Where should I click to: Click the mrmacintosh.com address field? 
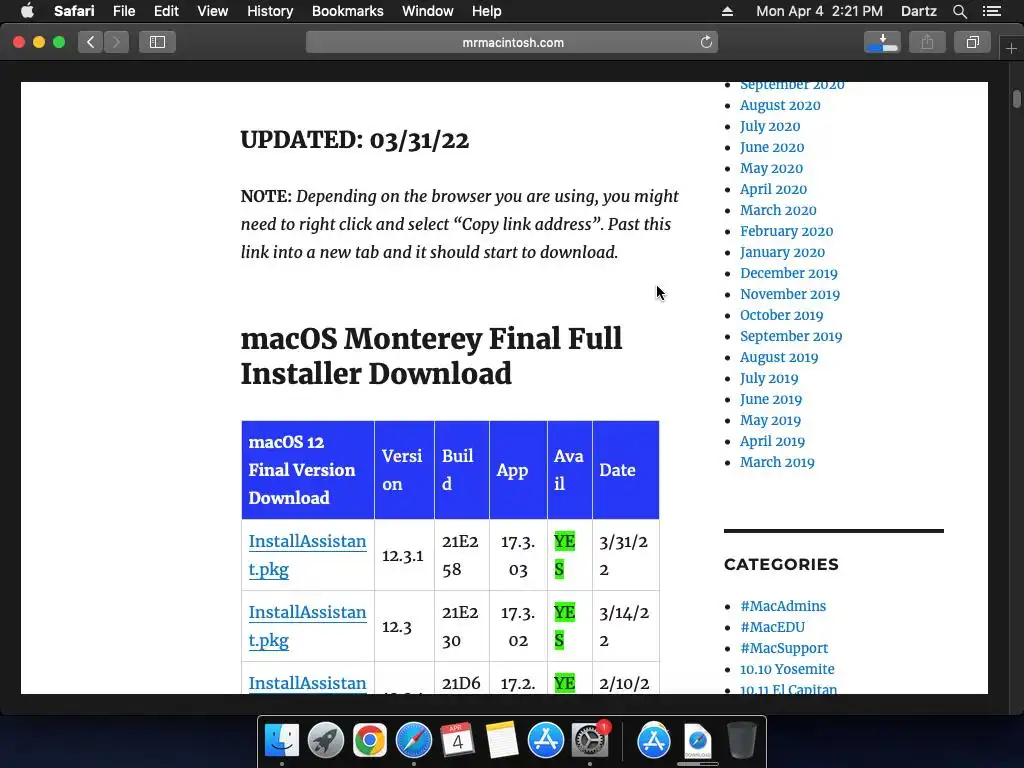[512, 42]
